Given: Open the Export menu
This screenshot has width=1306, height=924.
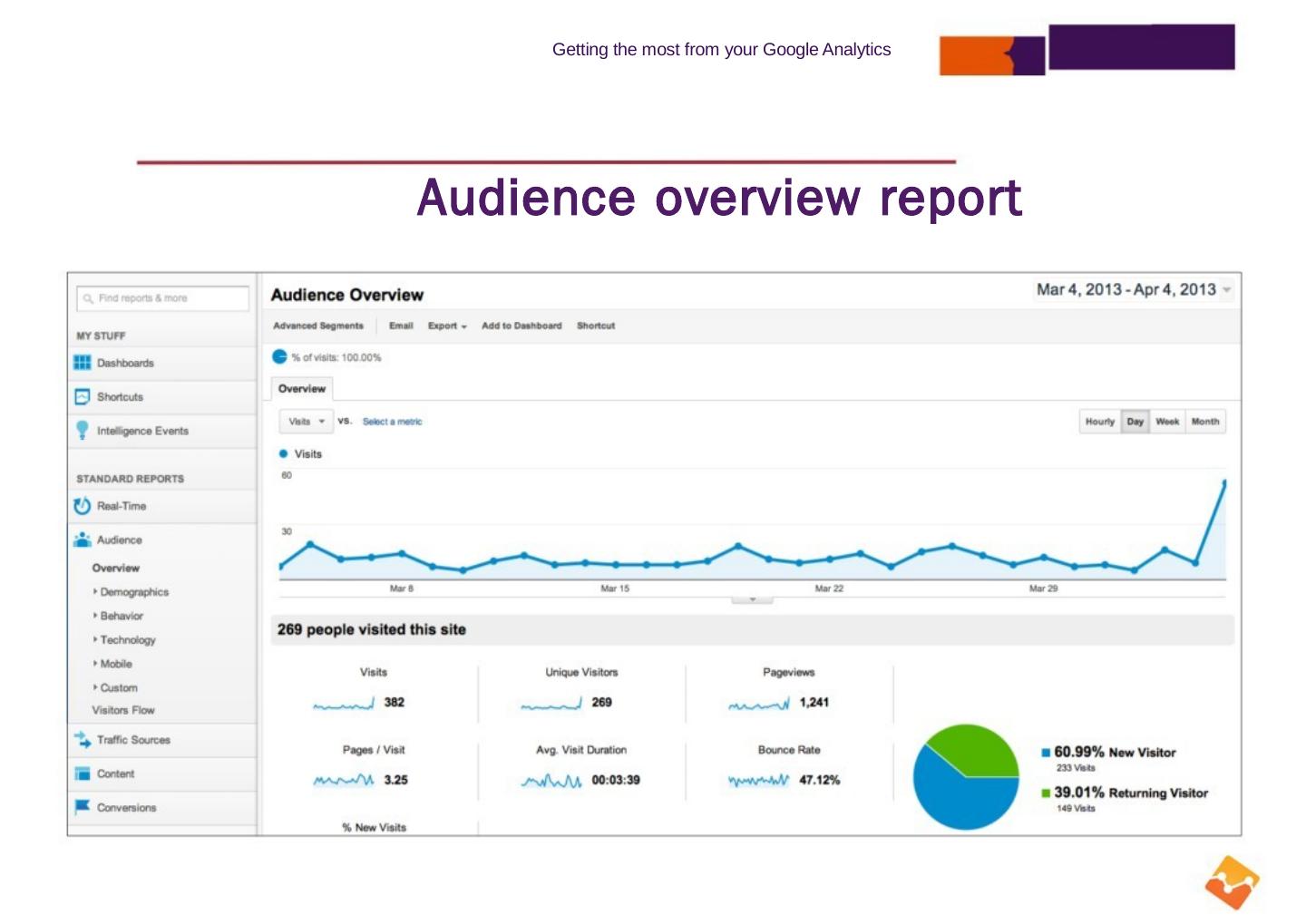Looking at the screenshot, I should click(447, 326).
